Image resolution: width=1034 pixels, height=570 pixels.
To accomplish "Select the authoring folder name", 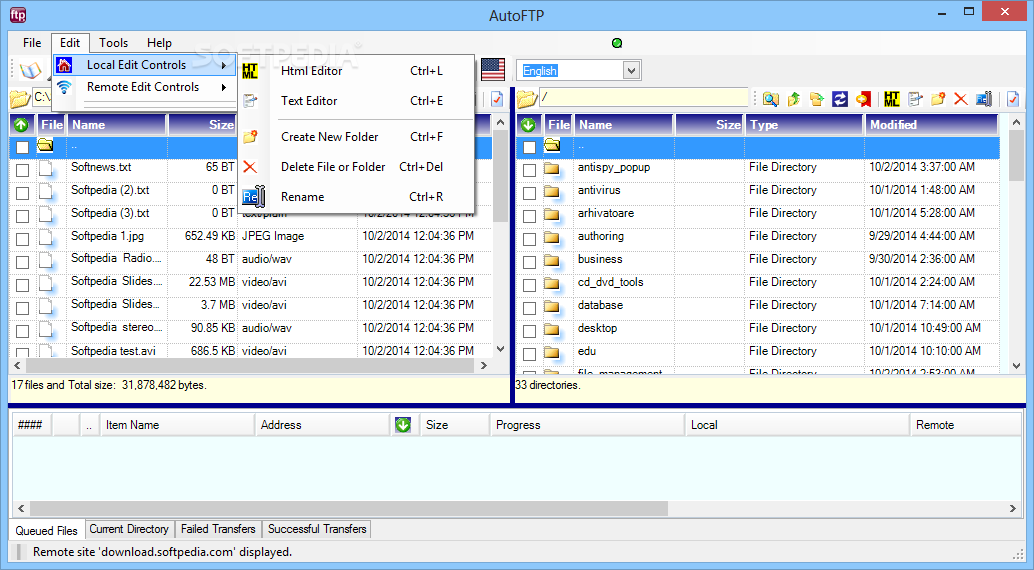I will tap(600, 236).
